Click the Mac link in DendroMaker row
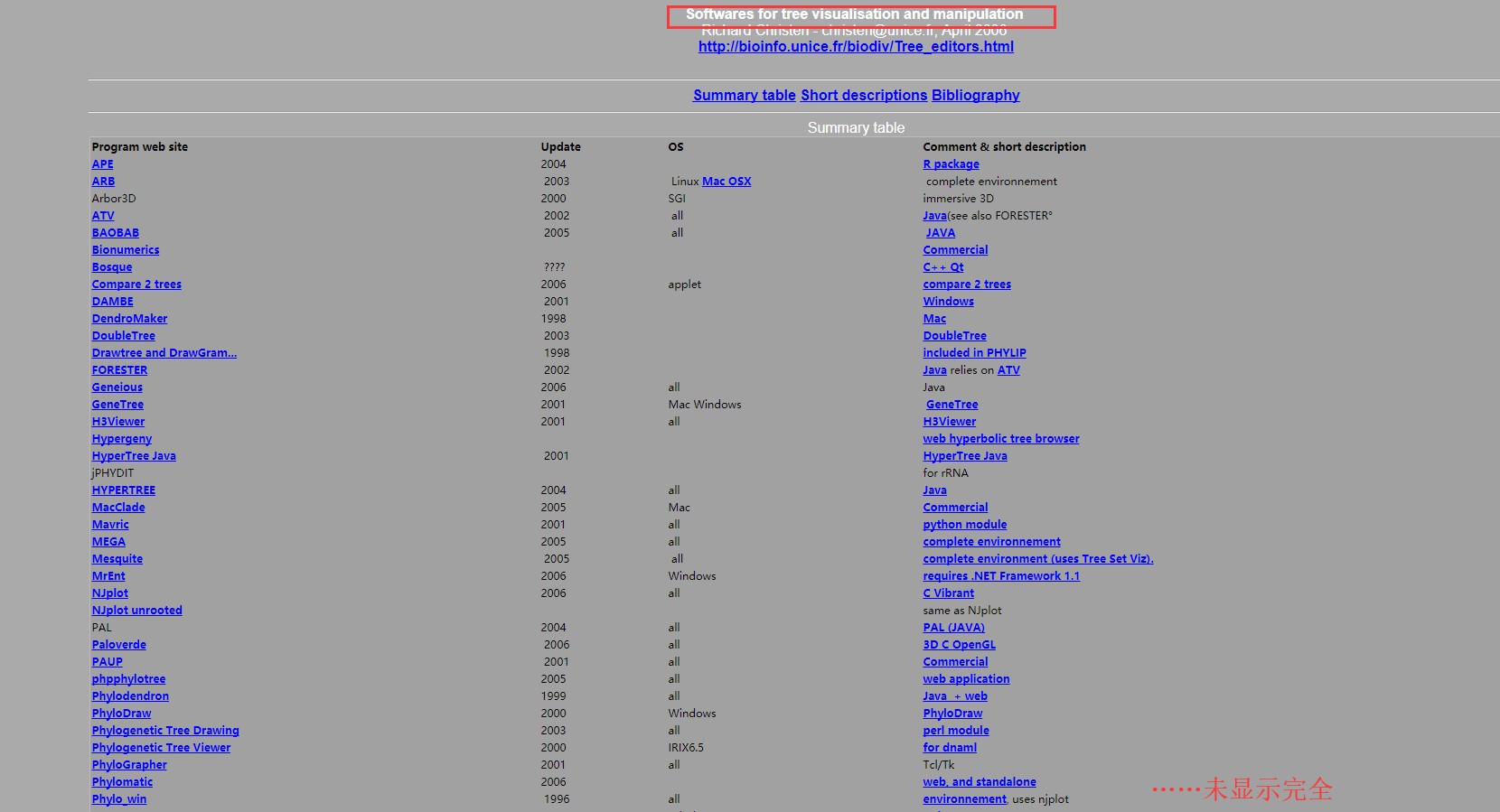Image resolution: width=1500 pixels, height=812 pixels. point(934,319)
